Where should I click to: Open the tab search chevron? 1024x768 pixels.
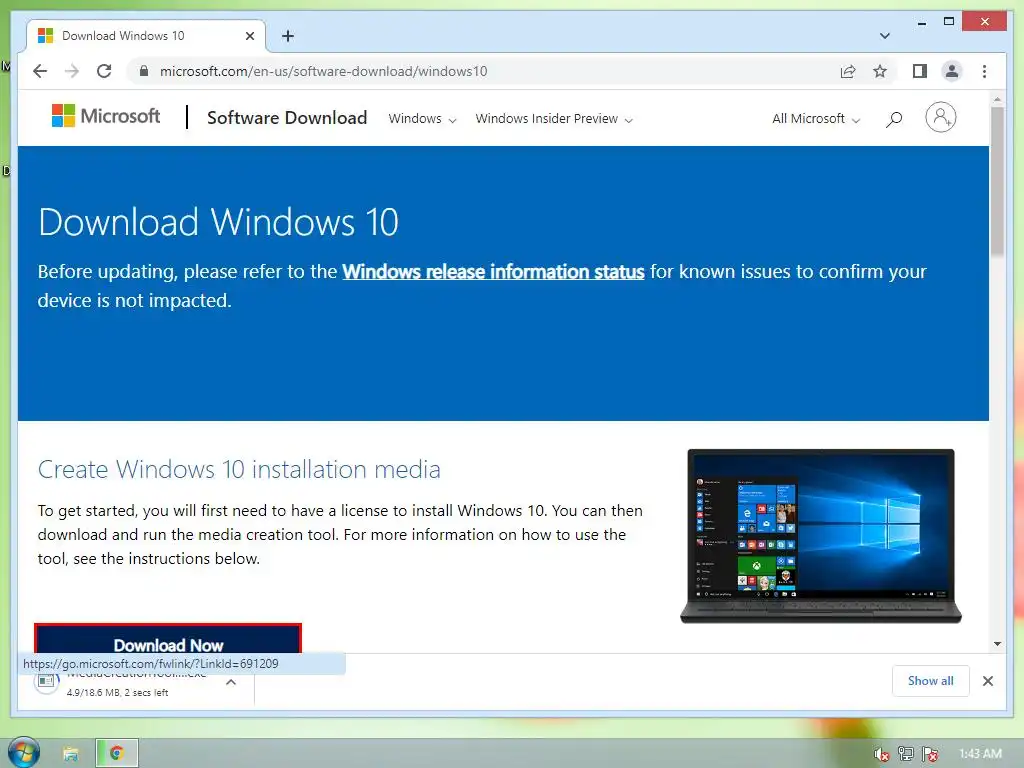click(x=884, y=36)
